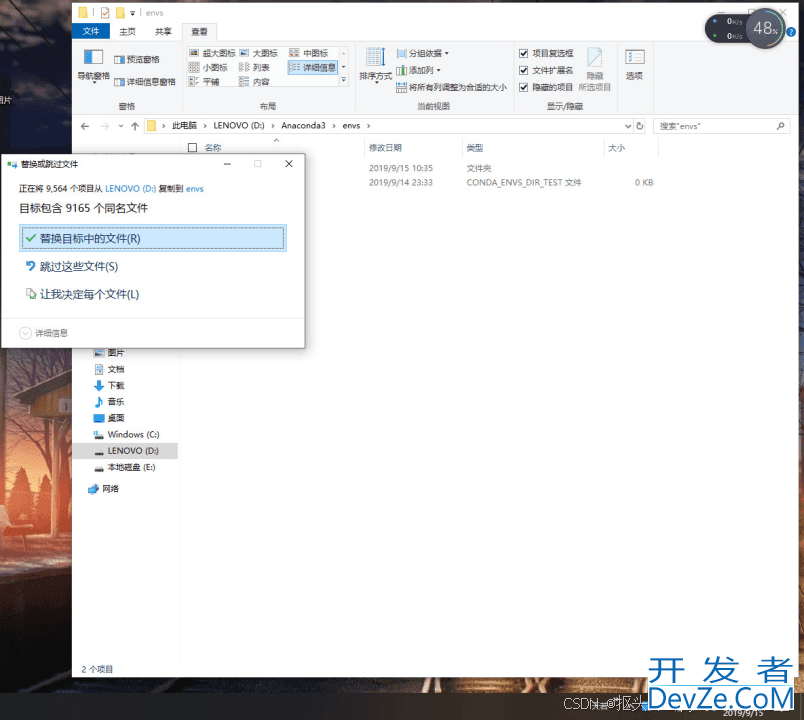Viewport: 804px width, 720px height.
Task: Choose 中图标 medium icons layout
Action: 309,53
